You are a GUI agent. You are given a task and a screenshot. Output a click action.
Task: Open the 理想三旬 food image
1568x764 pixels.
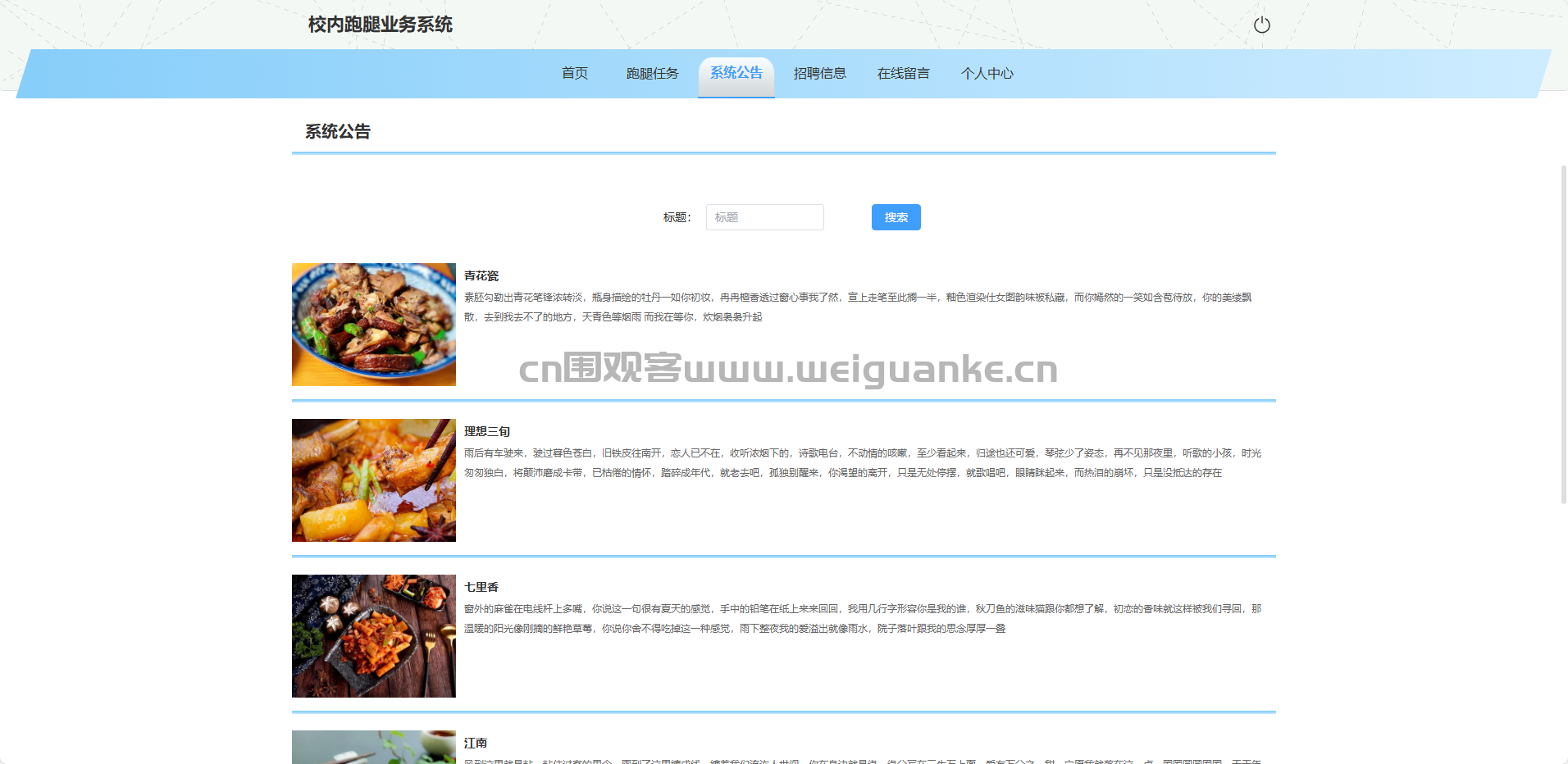[374, 480]
